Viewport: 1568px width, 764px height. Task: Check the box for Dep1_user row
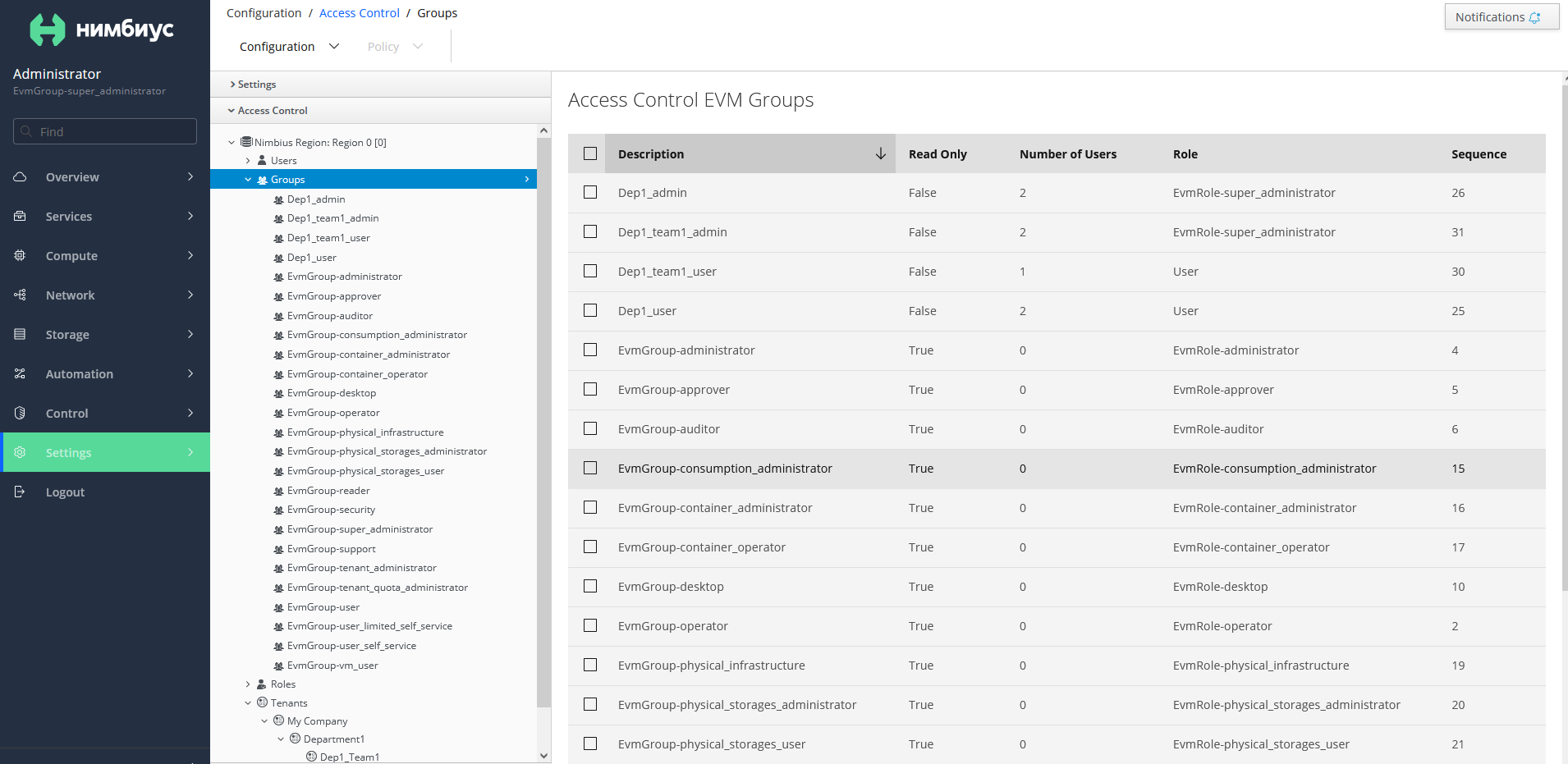click(590, 310)
